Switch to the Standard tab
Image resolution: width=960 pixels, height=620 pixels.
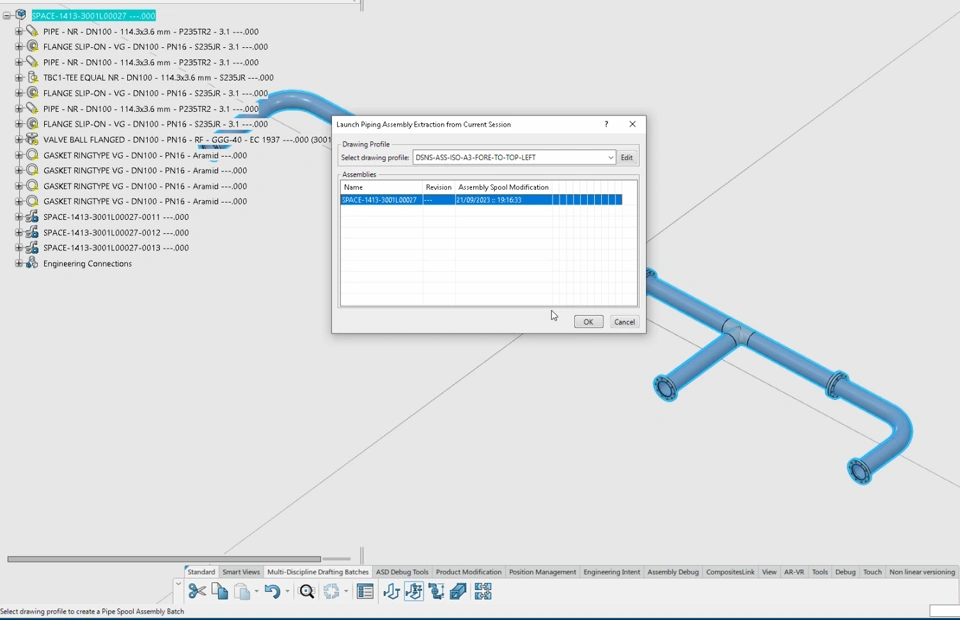201,572
